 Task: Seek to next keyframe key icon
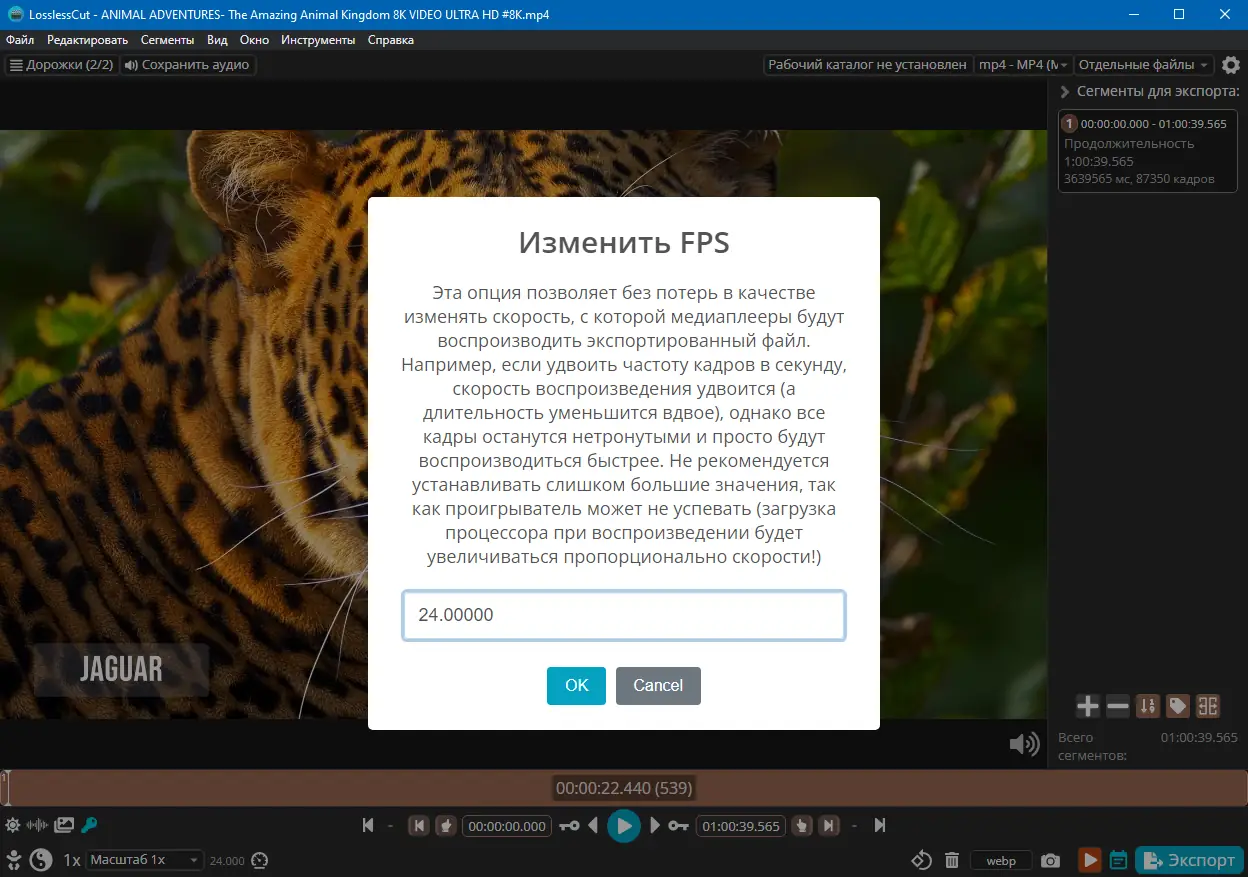pos(679,826)
